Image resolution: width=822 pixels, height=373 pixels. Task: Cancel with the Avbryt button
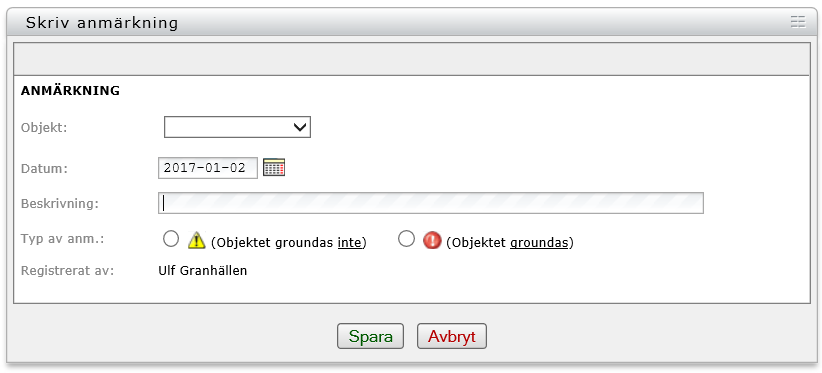452,336
